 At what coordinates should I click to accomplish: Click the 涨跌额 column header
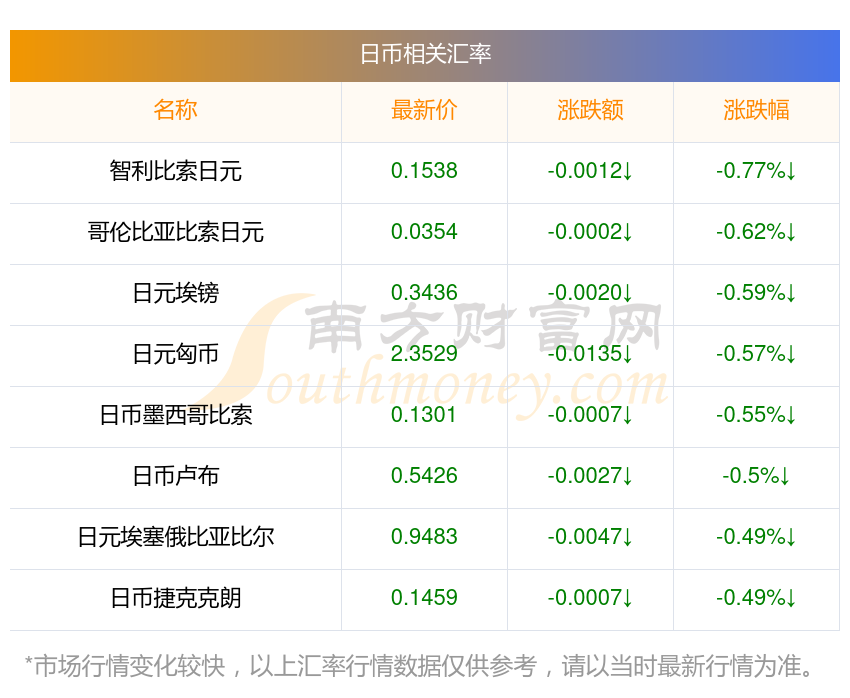coord(590,110)
